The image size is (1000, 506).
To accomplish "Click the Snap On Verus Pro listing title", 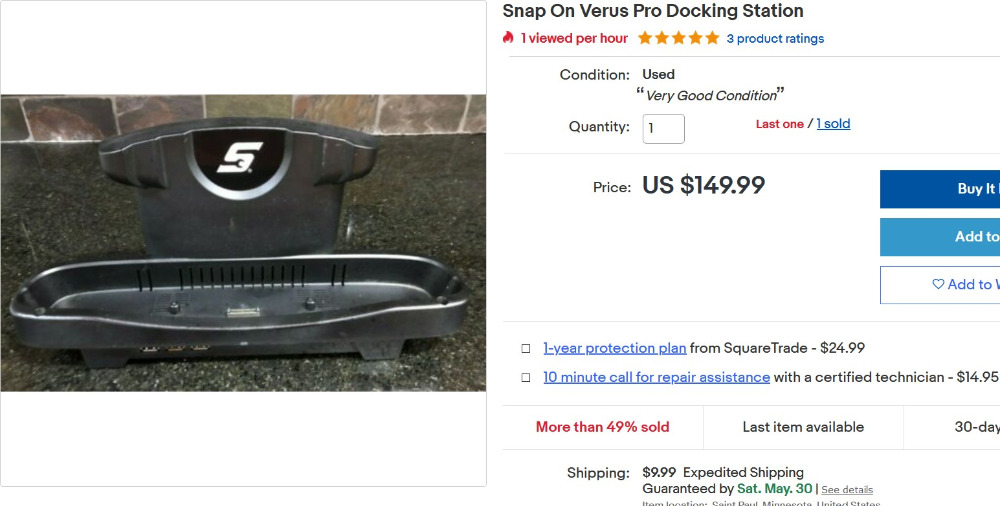I will [653, 12].
